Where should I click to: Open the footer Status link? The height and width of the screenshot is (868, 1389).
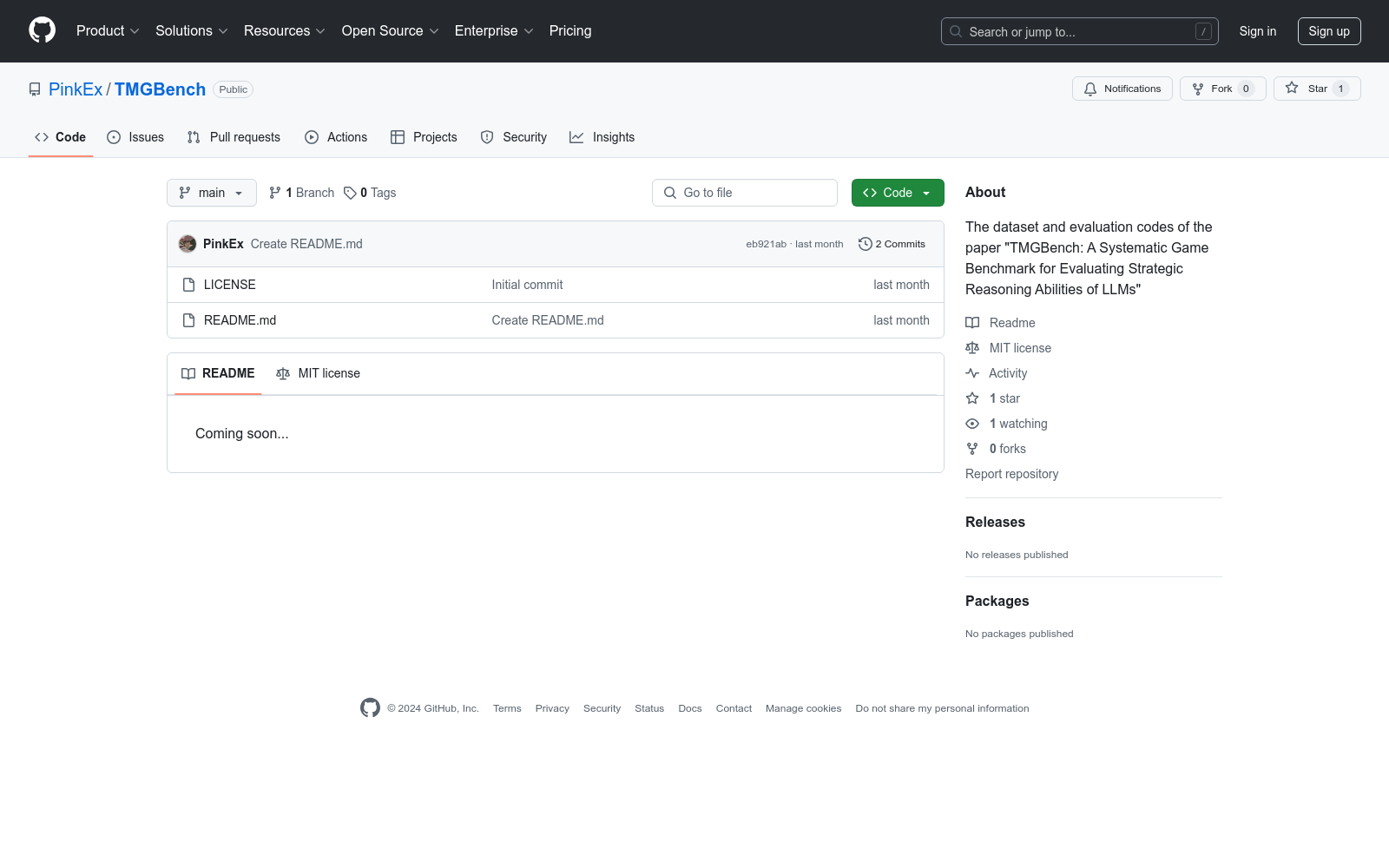coord(649,708)
